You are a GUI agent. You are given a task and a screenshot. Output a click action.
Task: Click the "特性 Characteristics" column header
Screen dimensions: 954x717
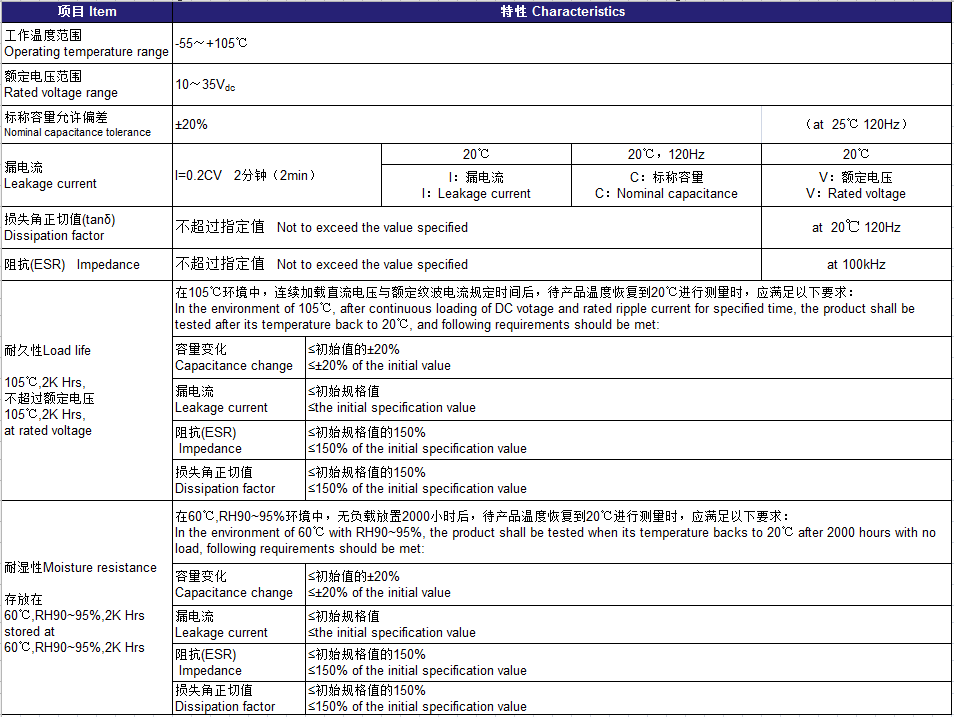(x=562, y=12)
